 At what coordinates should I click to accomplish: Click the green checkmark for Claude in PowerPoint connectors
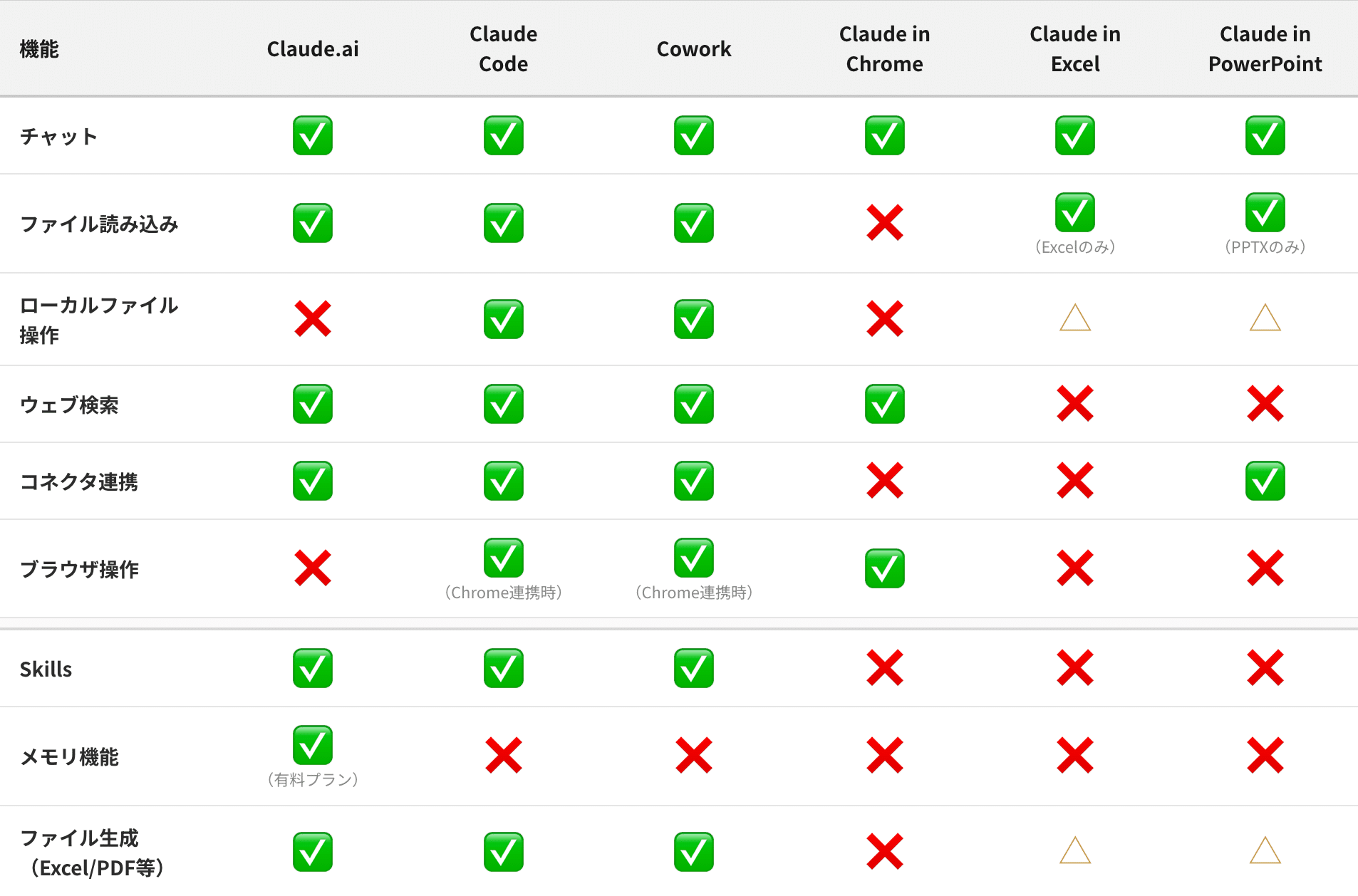(x=1265, y=481)
